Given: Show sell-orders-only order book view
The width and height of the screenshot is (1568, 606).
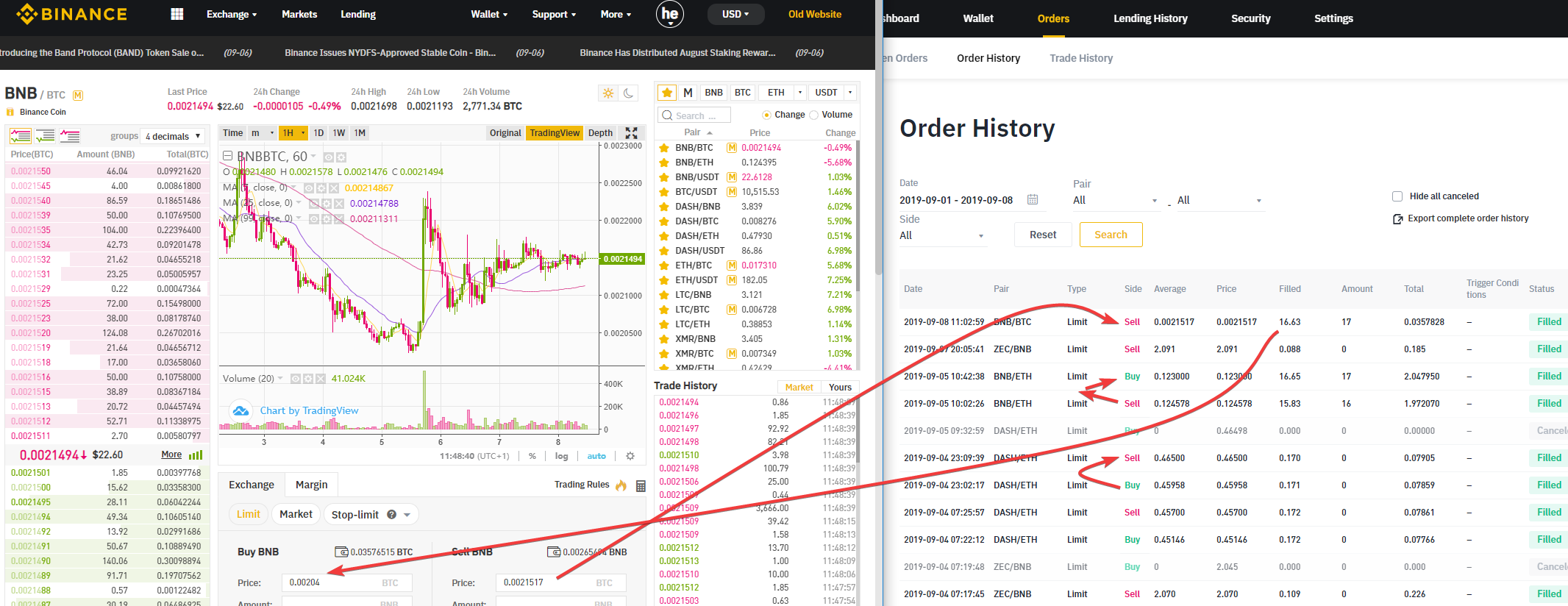Looking at the screenshot, I should point(70,136).
